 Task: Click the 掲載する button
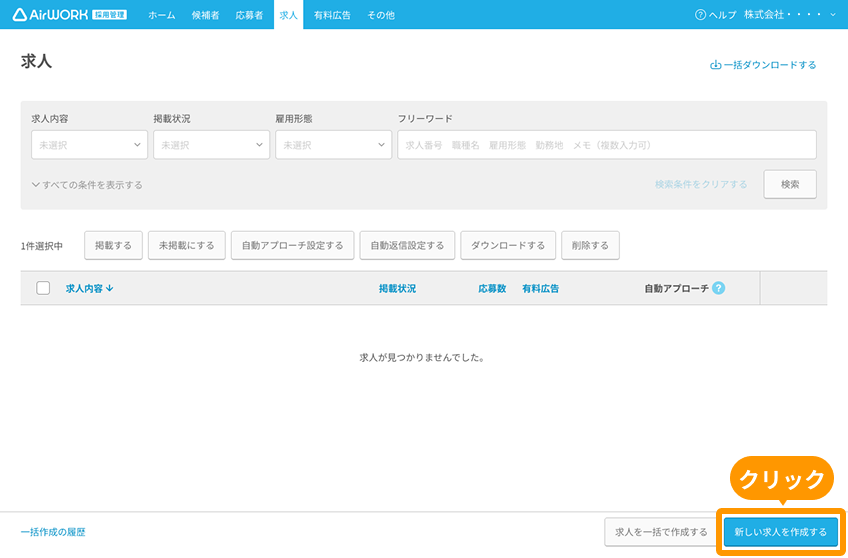(x=114, y=245)
